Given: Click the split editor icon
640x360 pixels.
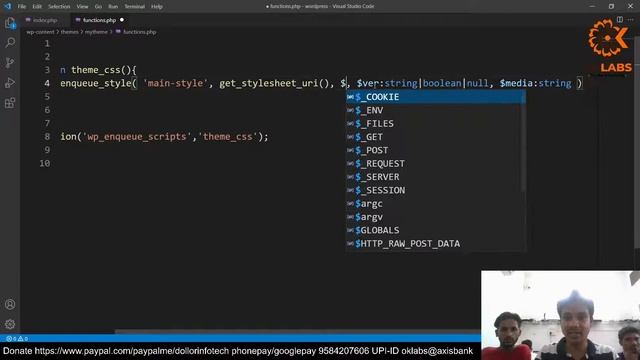Looking at the screenshot, I should pyautogui.click(x=620, y=20).
